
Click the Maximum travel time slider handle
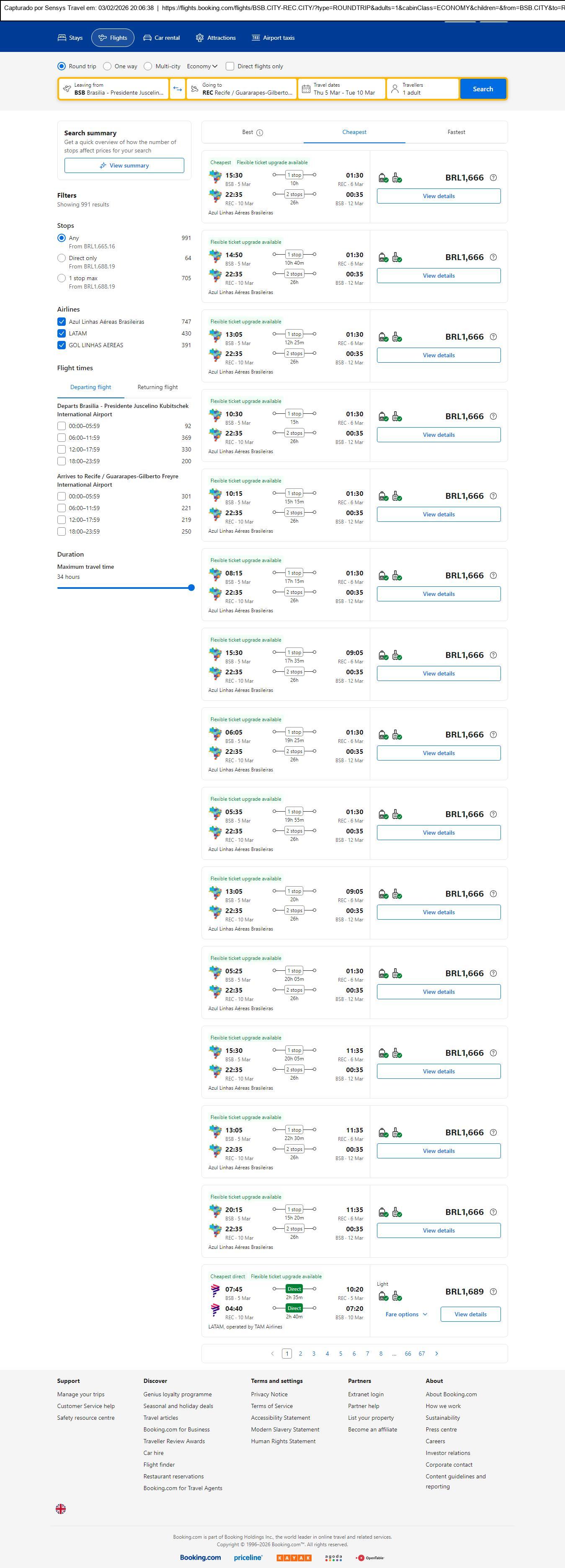(191, 588)
